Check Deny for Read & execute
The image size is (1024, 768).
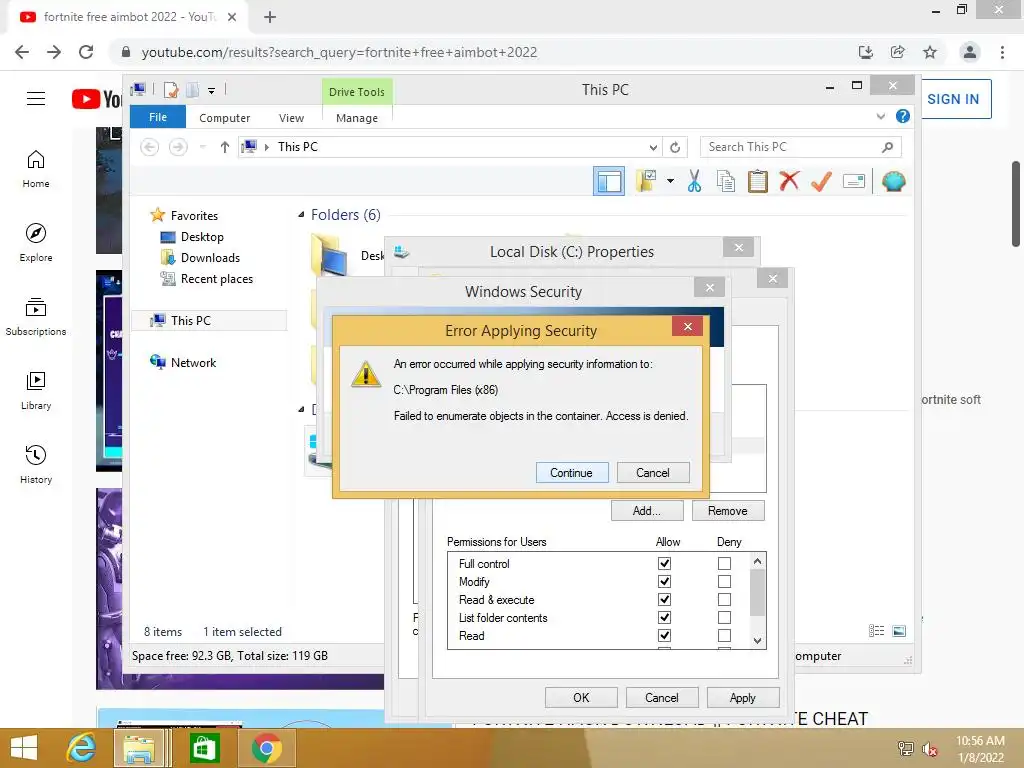pos(724,600)
